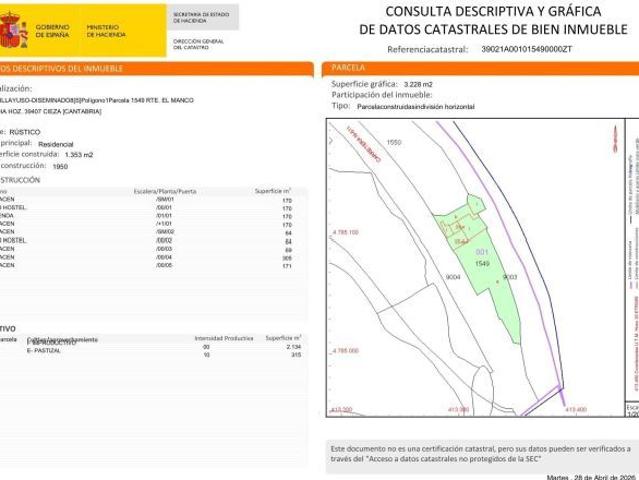Click the disclaimer 'Este documento no es una certificación'

481,454
